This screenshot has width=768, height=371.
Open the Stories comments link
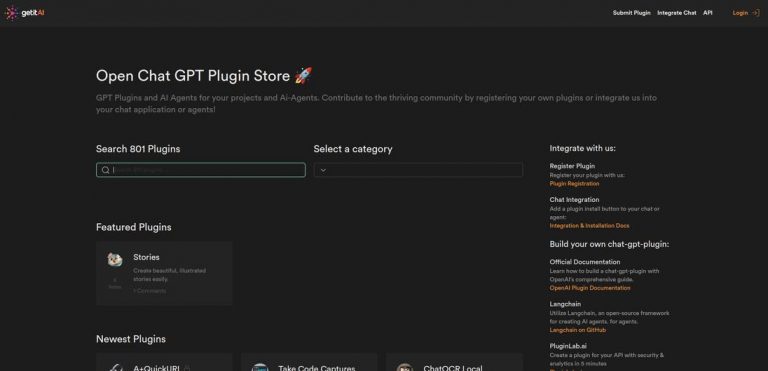pyautogui.click(x=149, y=291)
